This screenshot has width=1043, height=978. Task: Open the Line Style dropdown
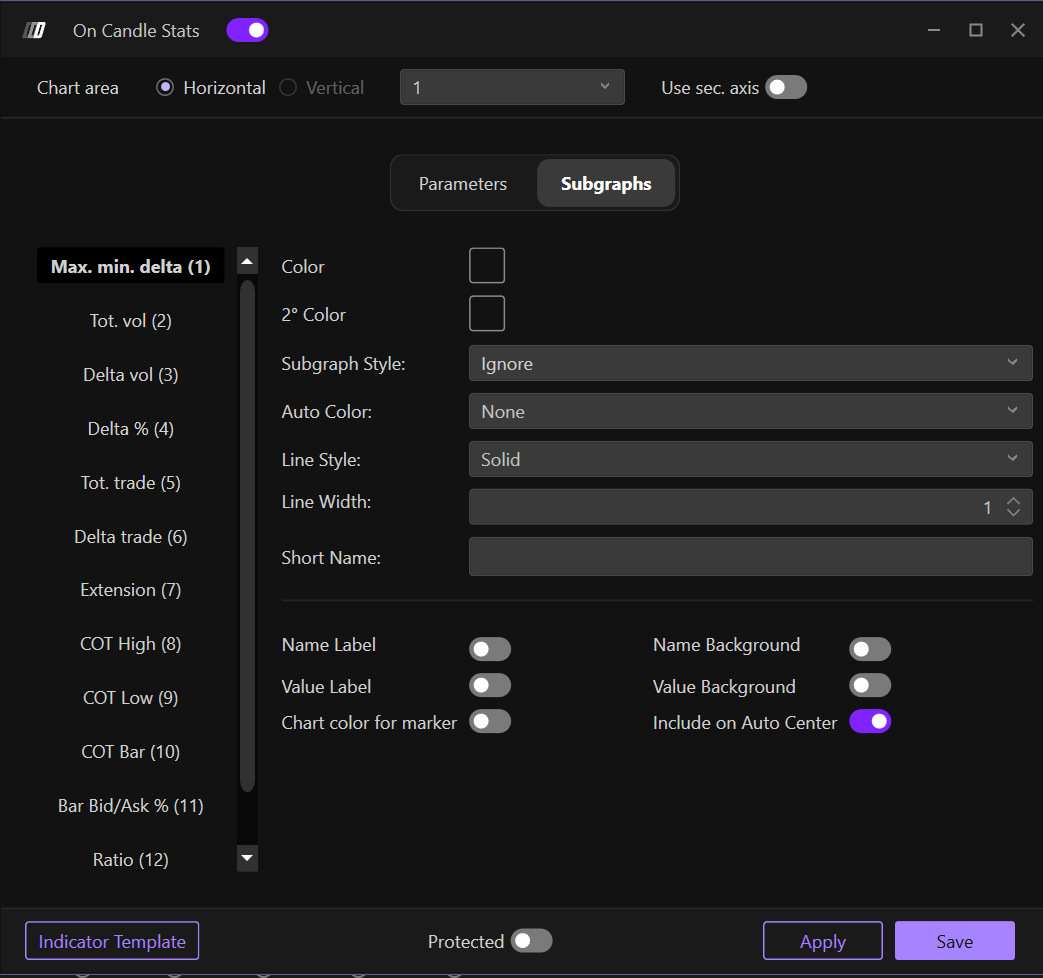(x=750, y=460)
